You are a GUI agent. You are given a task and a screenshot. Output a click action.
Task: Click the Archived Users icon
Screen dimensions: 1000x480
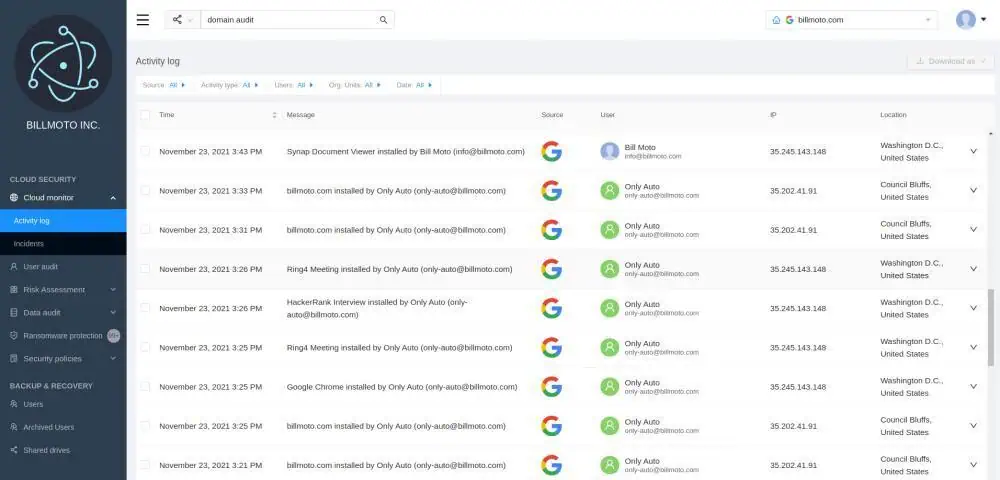point(13,427)
